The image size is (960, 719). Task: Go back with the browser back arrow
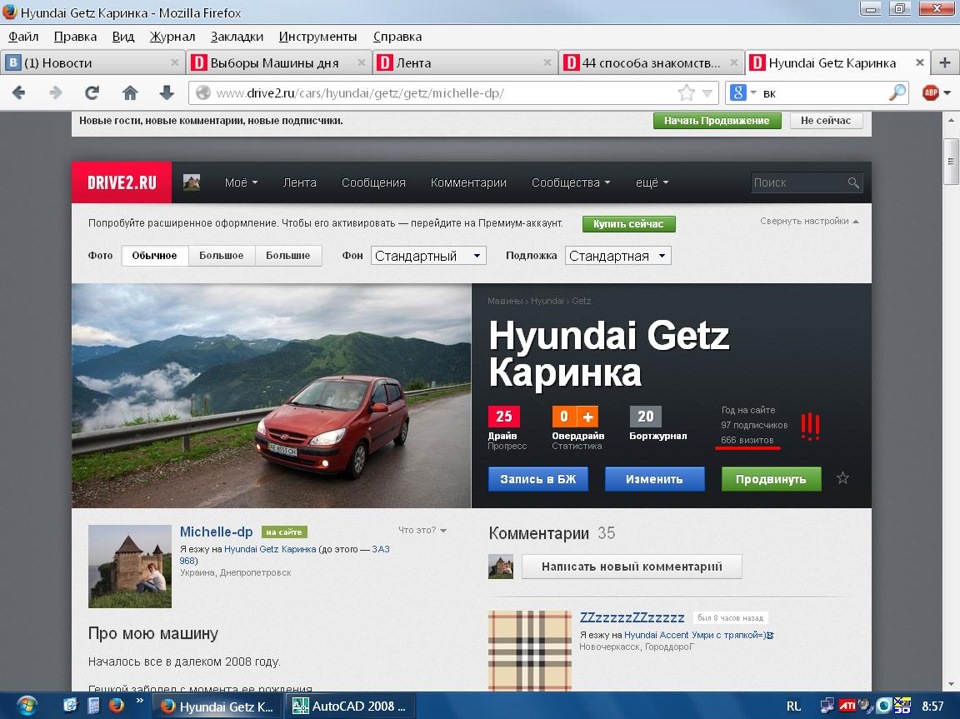pos(19,93)
